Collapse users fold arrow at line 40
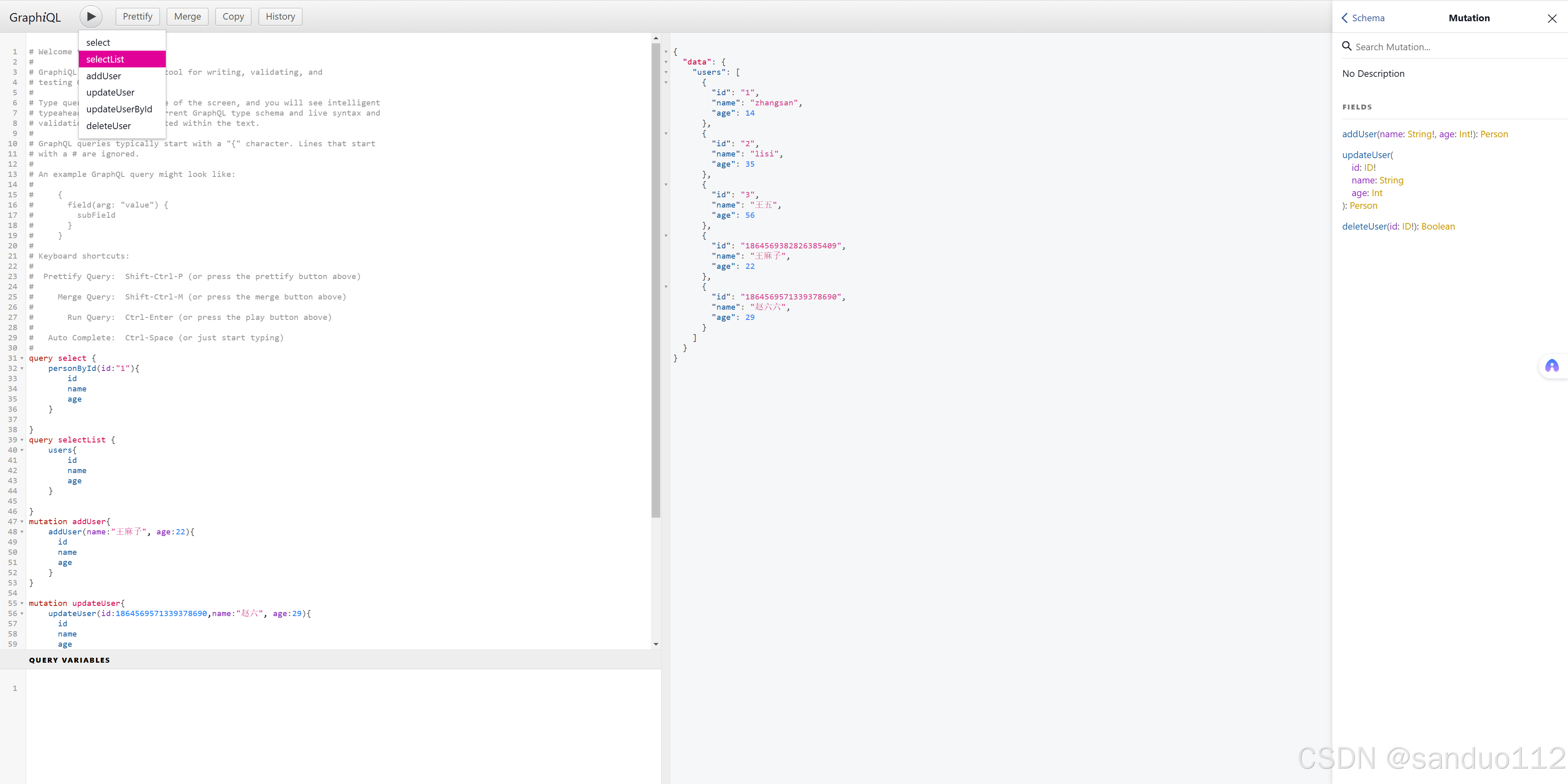Image resolution: width=1568 pixels, height=784 pixels. point(22,450)
